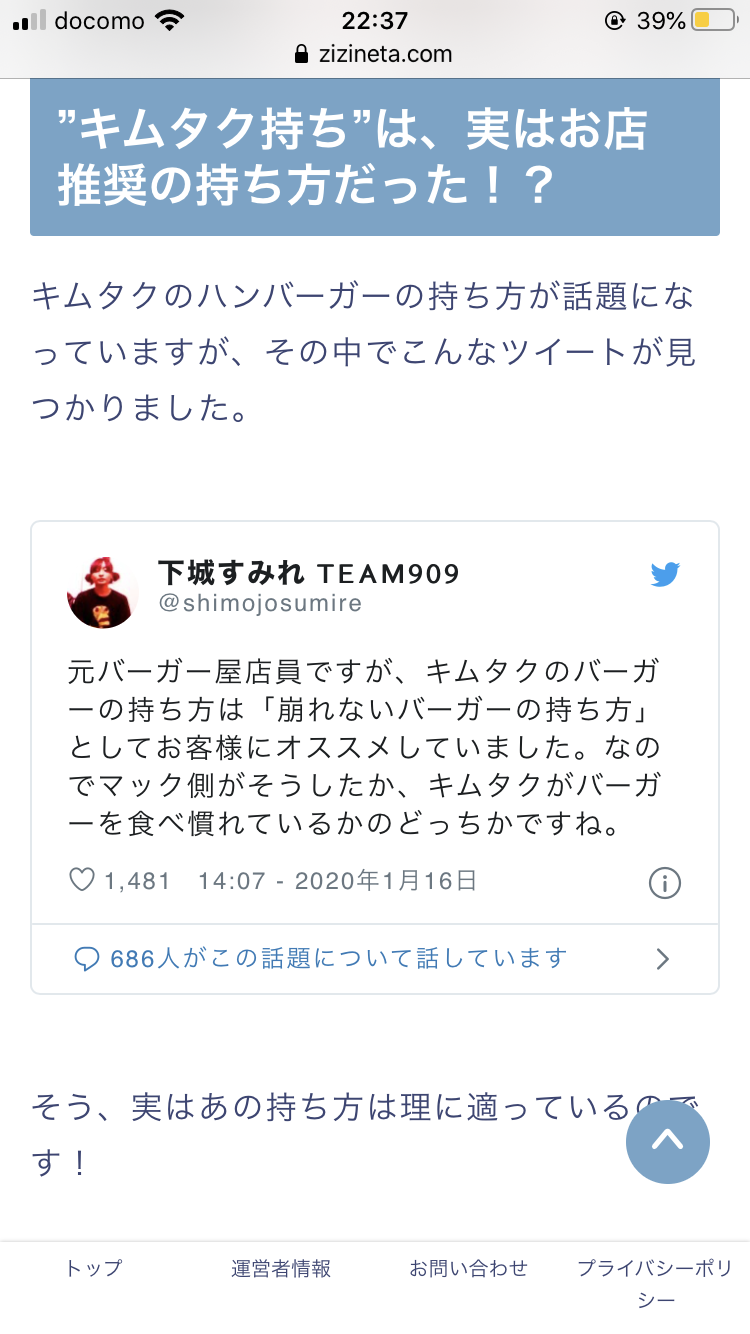Image resolution: width=750 pixels, height=1334 pixels.
Task: Open the プライバシーポリシー footer link
Action: pos(656,1284)
